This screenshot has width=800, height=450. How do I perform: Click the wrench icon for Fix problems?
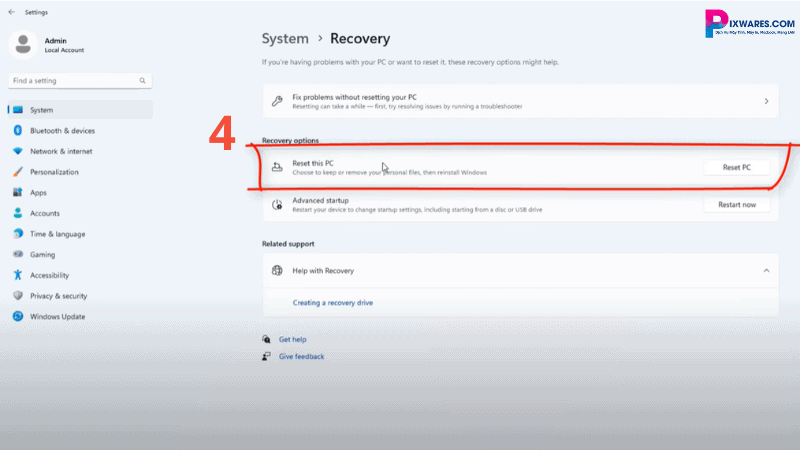(277, 101)
